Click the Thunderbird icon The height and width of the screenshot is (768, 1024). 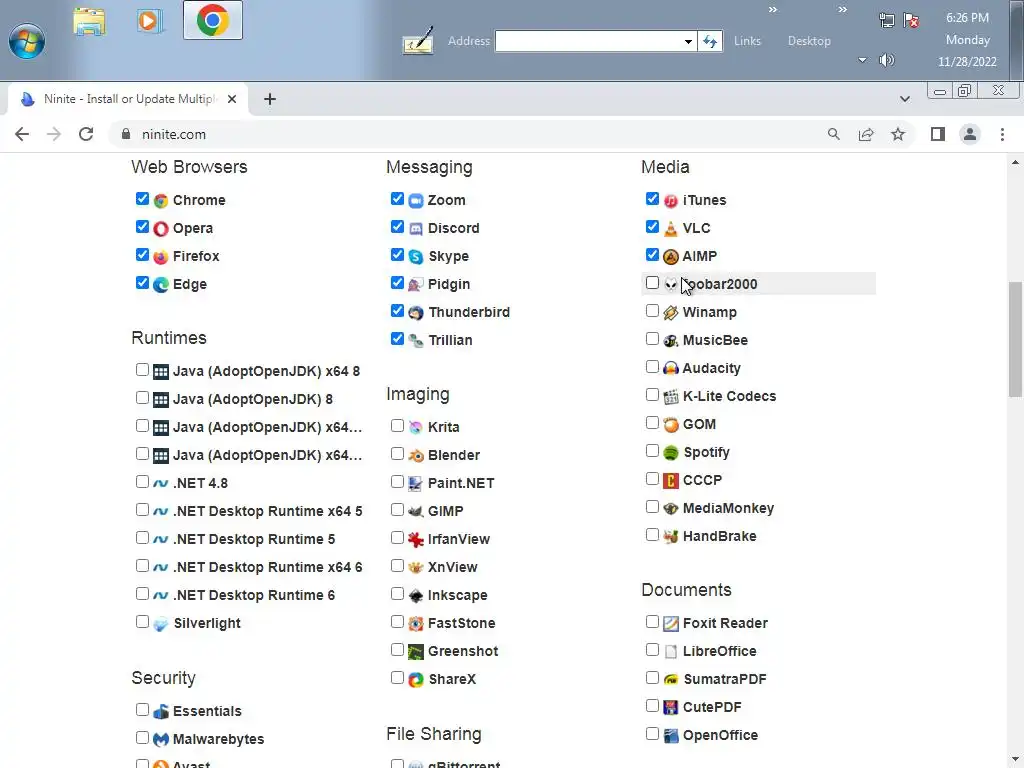(x=416, y=313)
